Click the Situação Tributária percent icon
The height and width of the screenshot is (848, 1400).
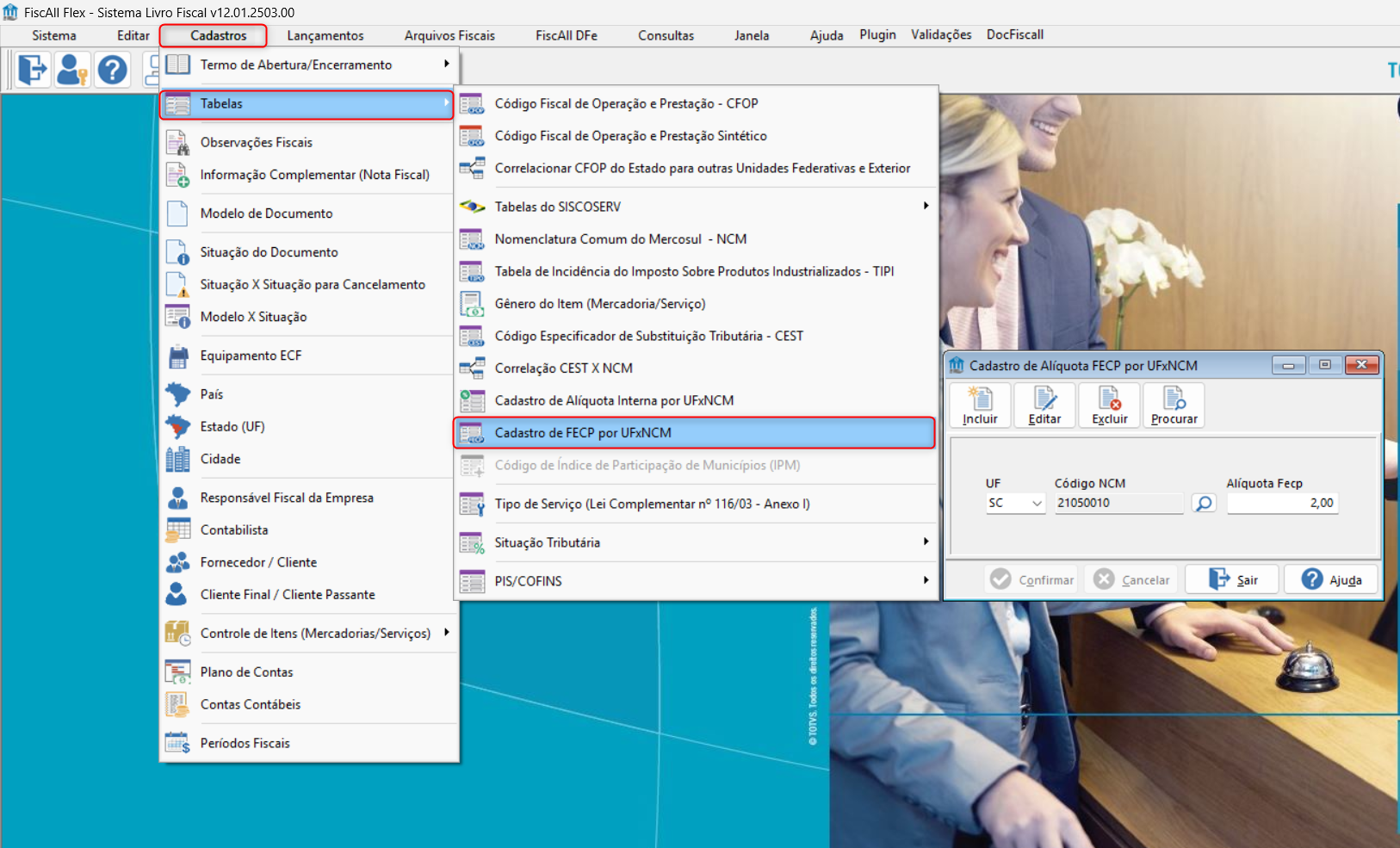click(472, 543)
